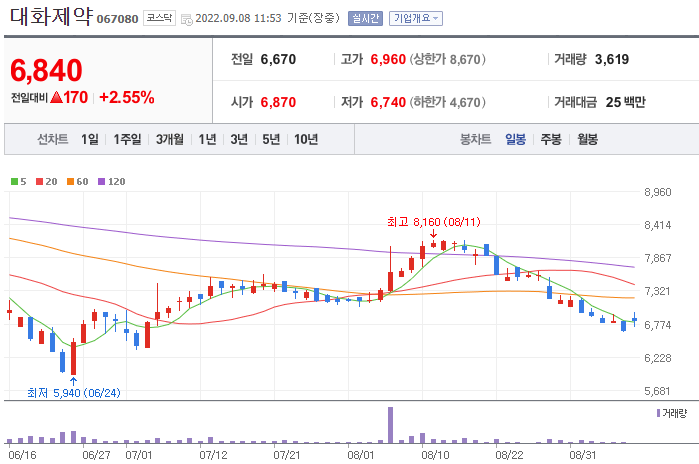Switch to the 1년 line chart
The image size is (699, 464).
tap(207, 140)
